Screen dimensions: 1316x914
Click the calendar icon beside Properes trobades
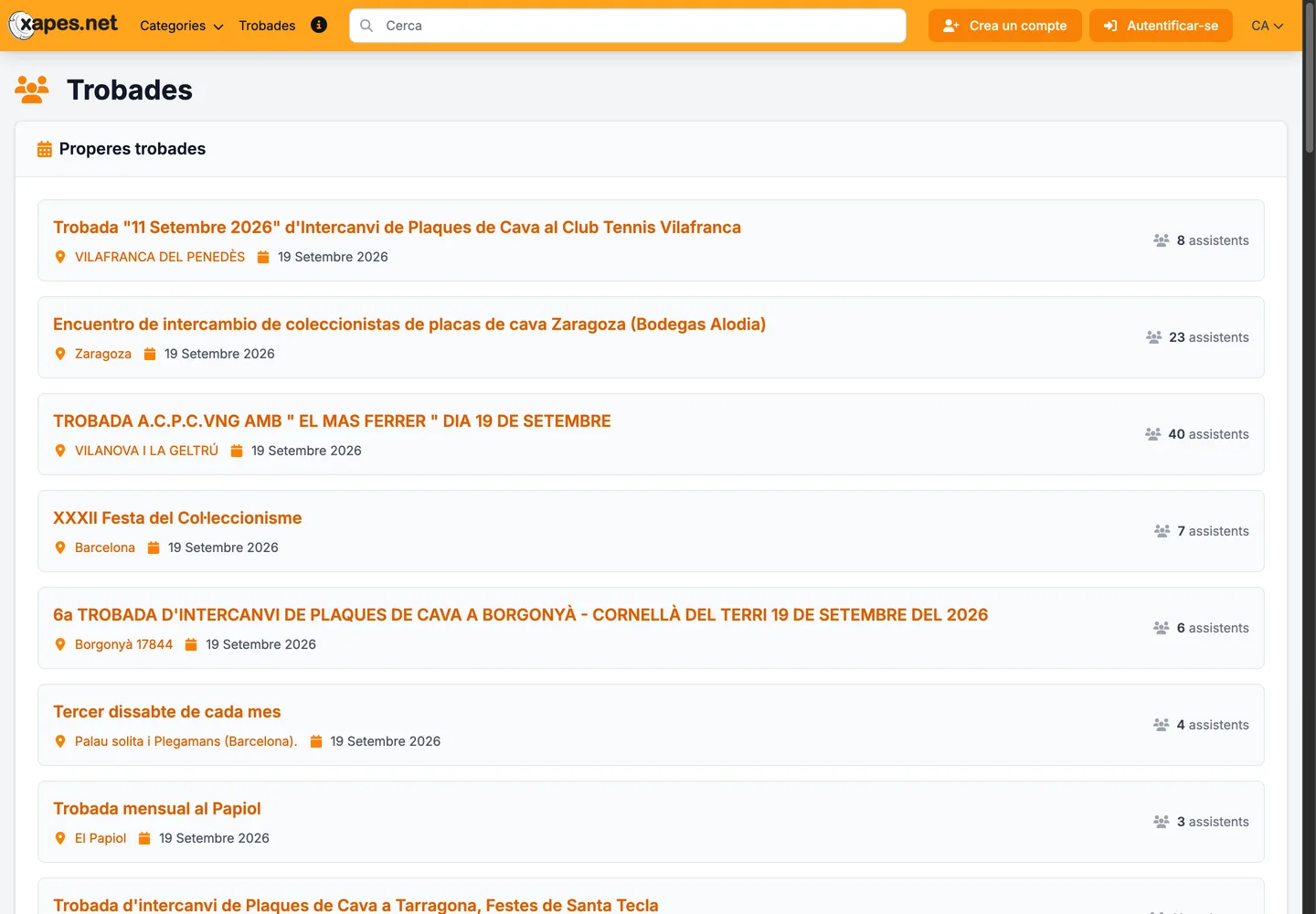44,149
